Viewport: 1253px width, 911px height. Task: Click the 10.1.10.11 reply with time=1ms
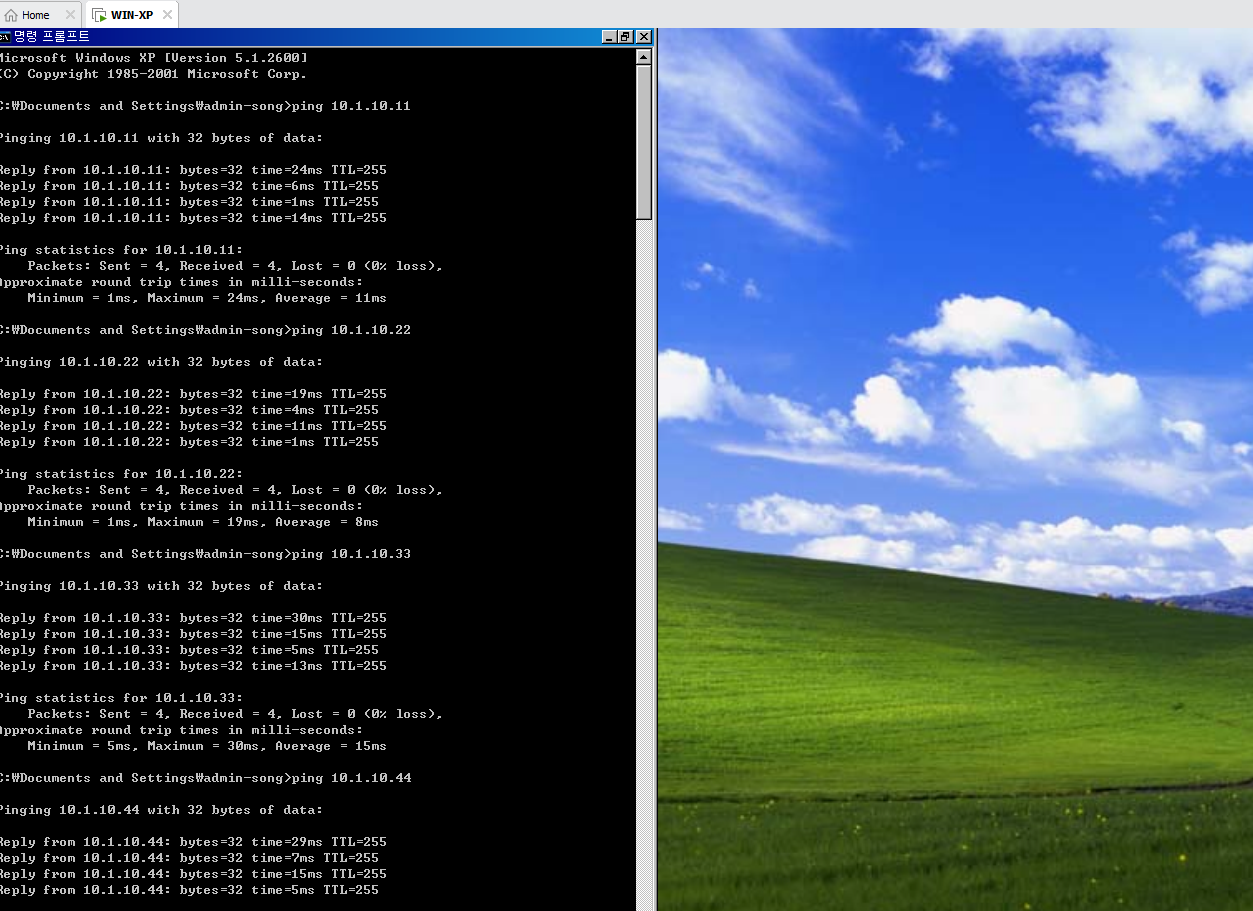[x=189, y=202]
